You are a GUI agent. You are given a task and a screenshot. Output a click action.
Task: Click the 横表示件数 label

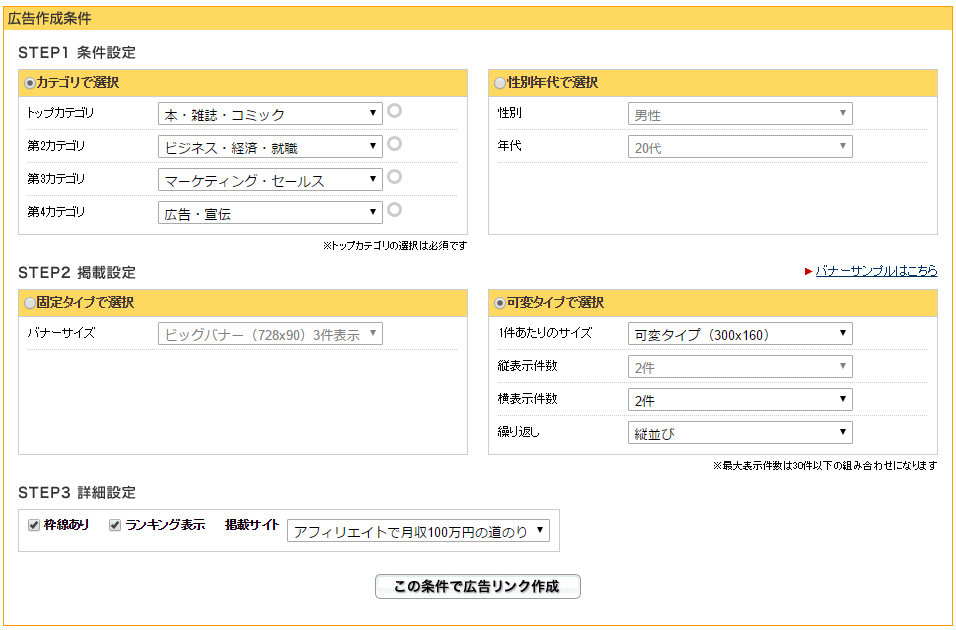pos(527,399)
